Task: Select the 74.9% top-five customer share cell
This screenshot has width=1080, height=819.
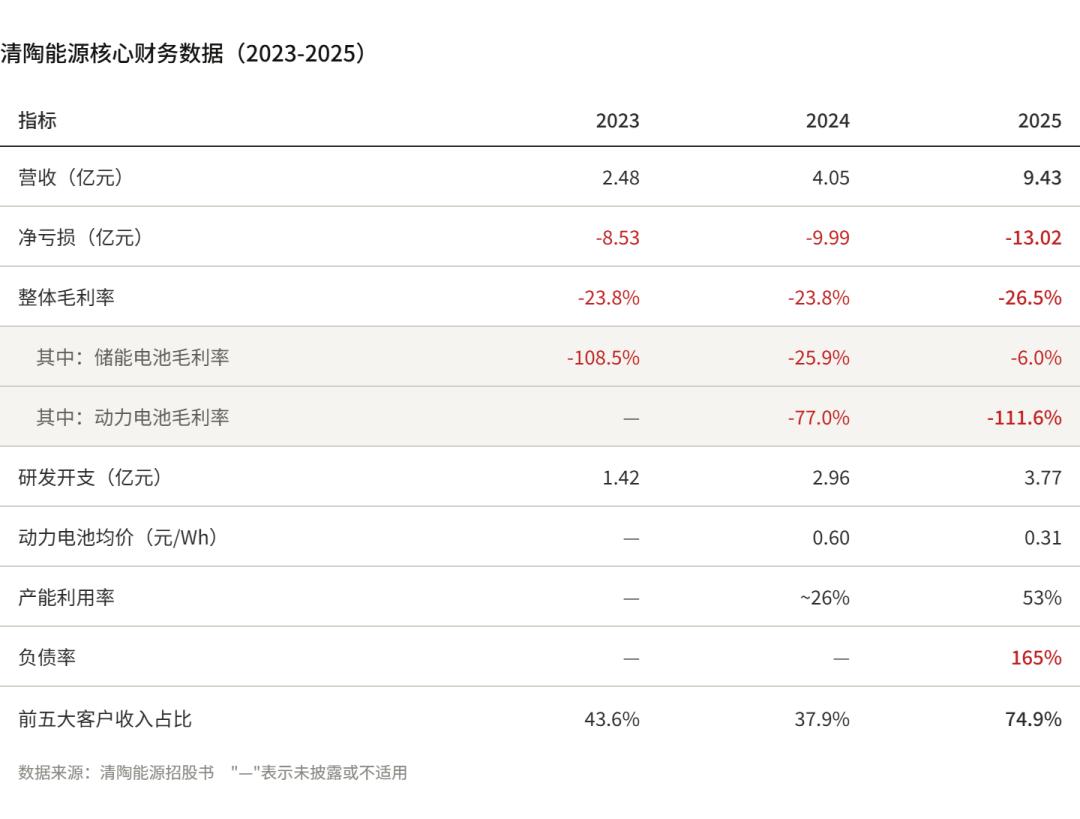Action: pos(1033,718)
